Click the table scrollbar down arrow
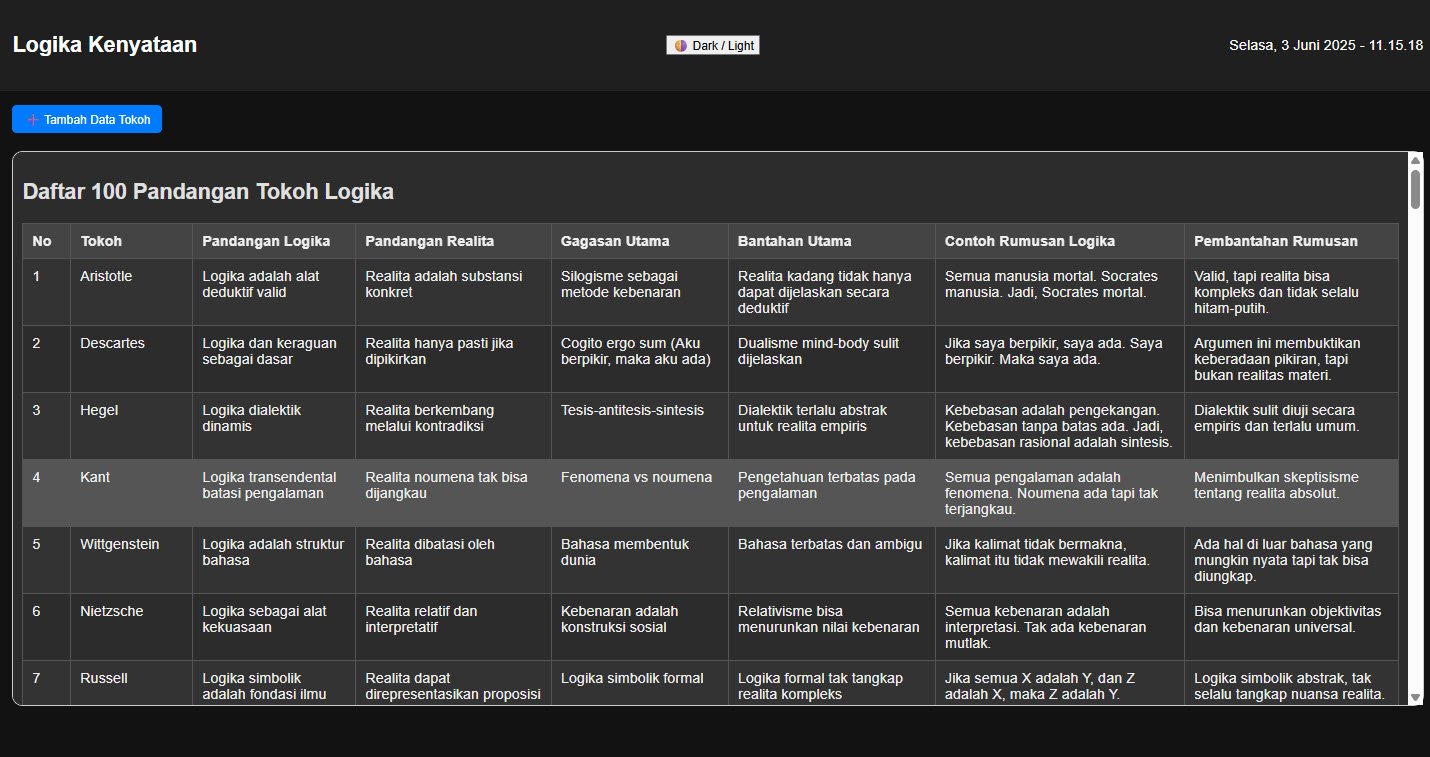1430x757 pixels. tap(1415, 697)
